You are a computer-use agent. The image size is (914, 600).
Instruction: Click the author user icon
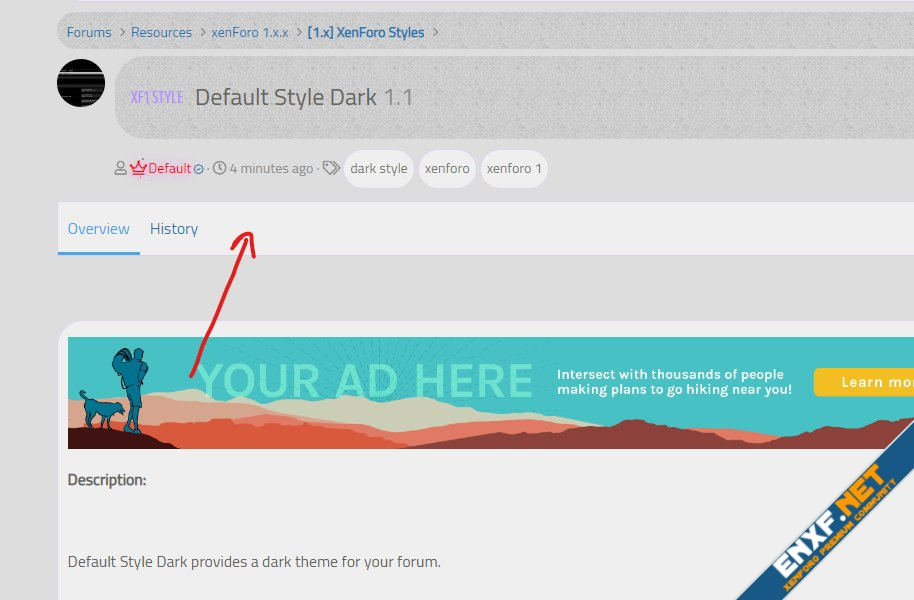[121, 169]
